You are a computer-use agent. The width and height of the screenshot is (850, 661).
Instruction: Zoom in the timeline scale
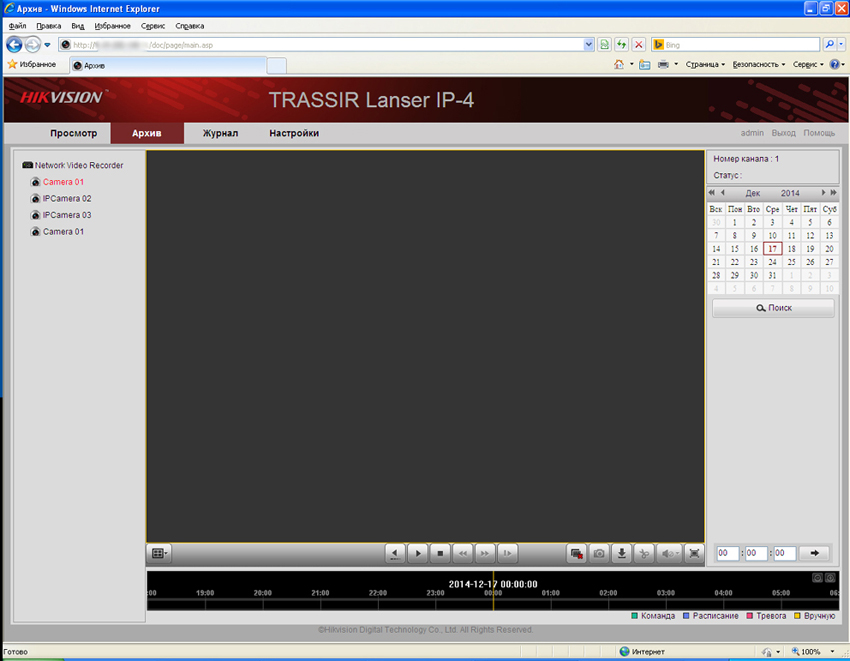pos(830,577)
